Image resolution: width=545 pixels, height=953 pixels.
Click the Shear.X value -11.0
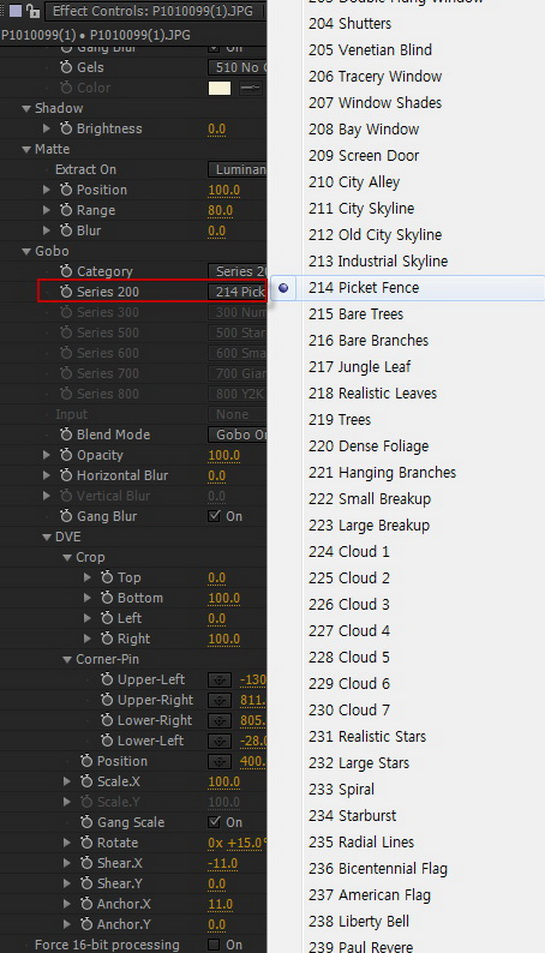[222, 863]
